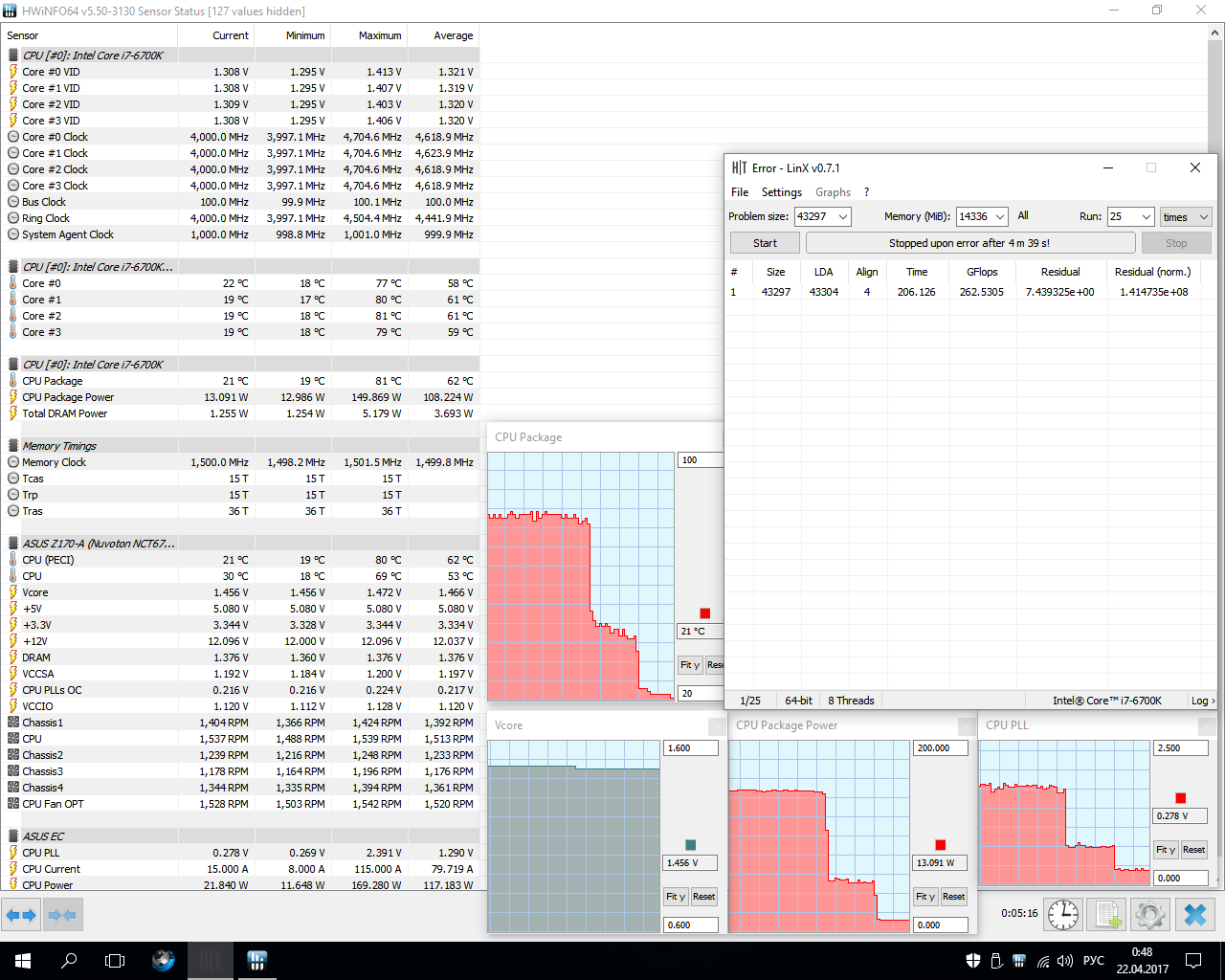
Task: Open the Windows Start menu
Action: click(x=23, y=961)
